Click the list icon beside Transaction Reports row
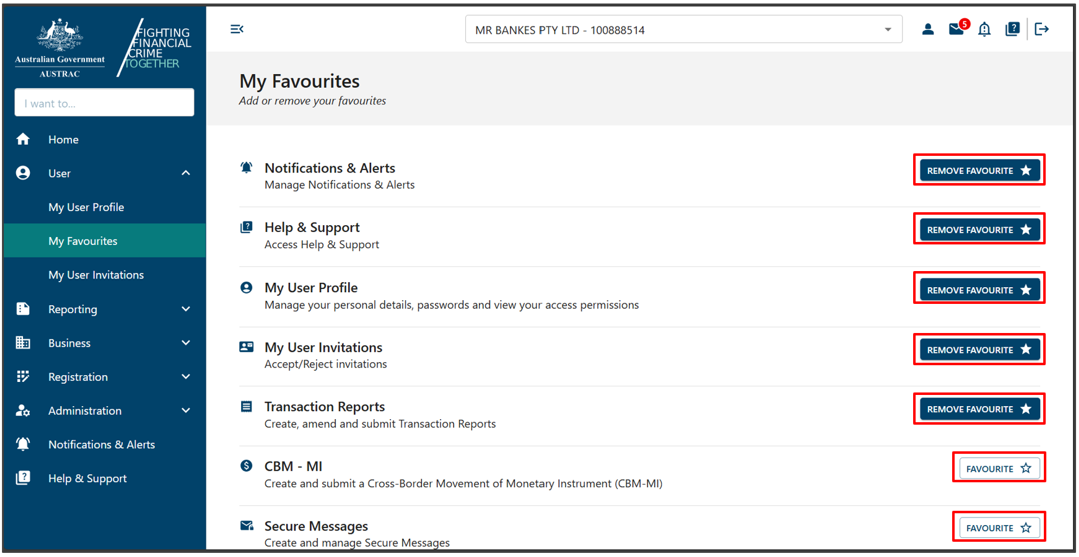This screenshot has height=557, width=1079. 246,406
